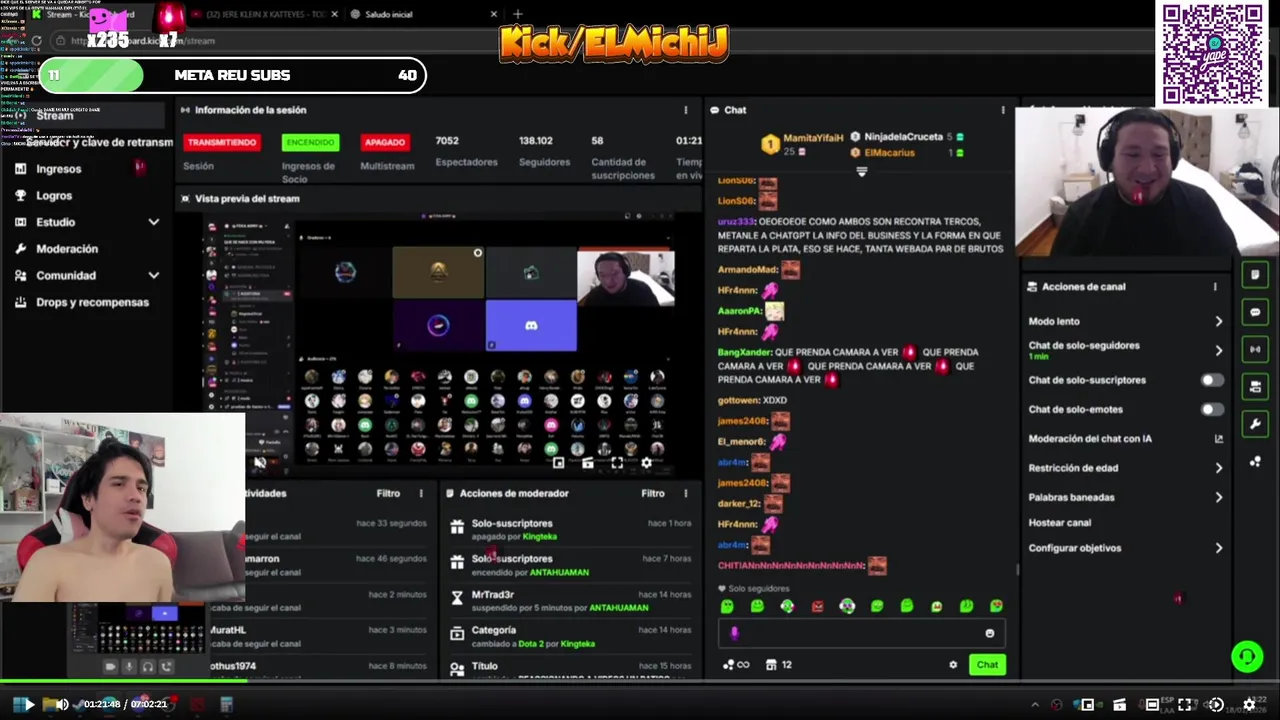
Task: Open Acciones de canal three-dot menu
Action: (x=1215, y=287)
